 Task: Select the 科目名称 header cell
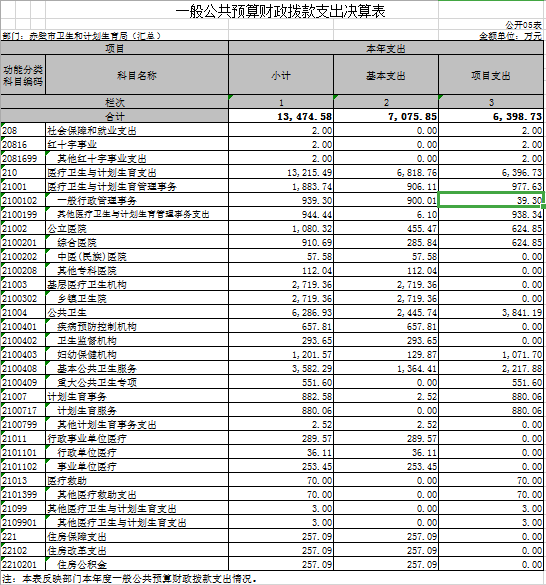click(x=137, y=76)
